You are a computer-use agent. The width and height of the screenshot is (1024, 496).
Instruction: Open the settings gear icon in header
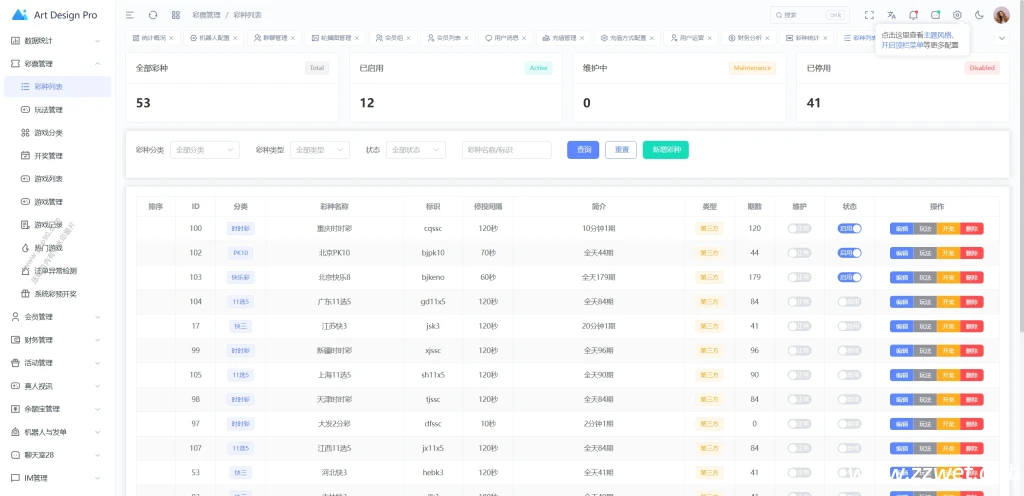click(957, 15)
